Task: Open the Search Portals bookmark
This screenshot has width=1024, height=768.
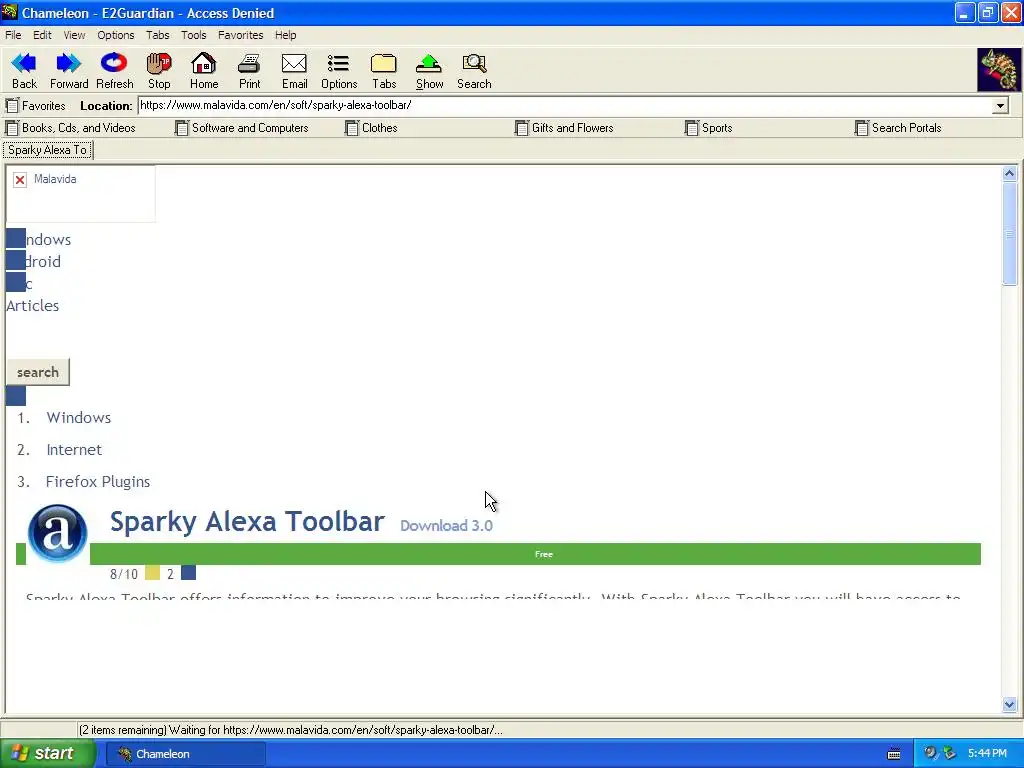Action: [x=898, y=128]
